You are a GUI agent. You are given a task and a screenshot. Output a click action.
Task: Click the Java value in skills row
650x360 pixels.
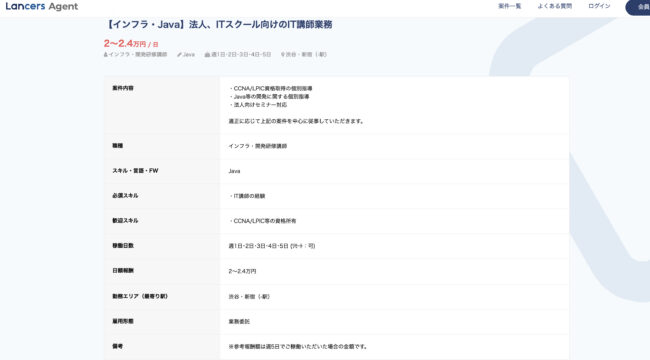pos(234,171)
